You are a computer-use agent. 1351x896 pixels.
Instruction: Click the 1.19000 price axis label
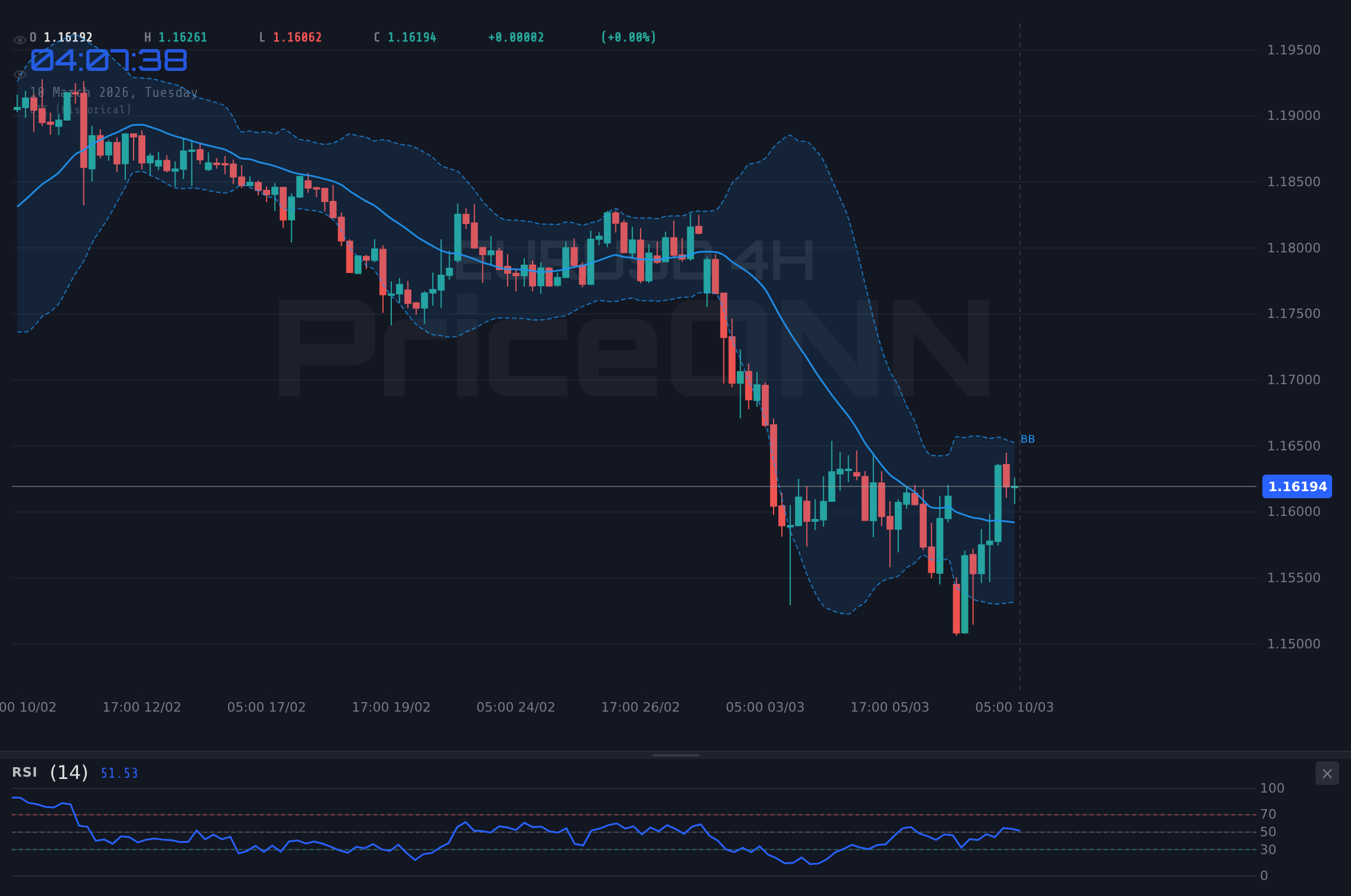tap(1294, 116)
